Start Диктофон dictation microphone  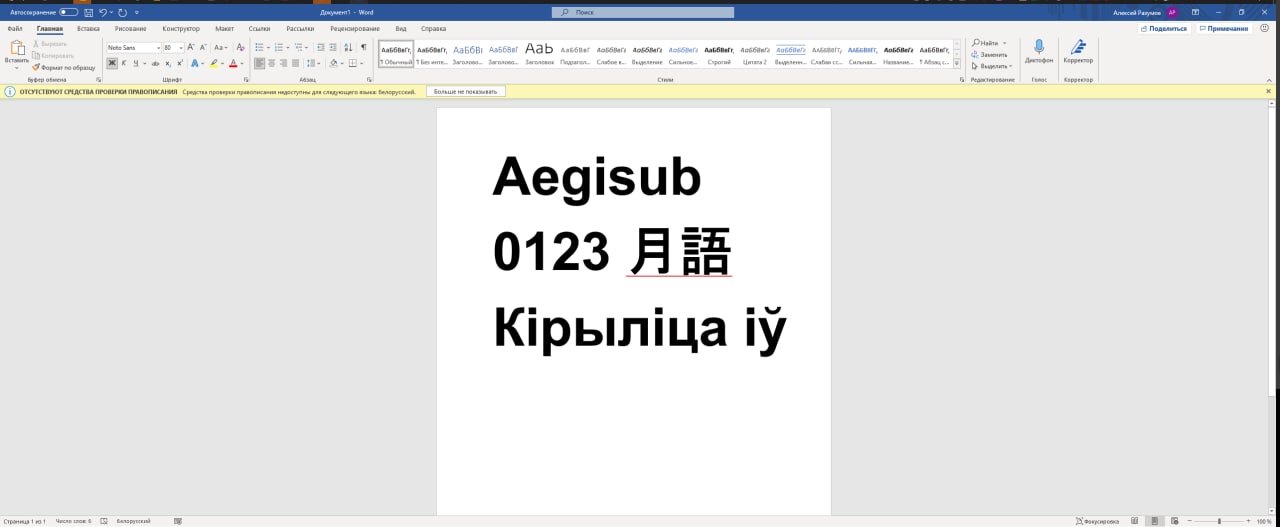point(1039,52)
